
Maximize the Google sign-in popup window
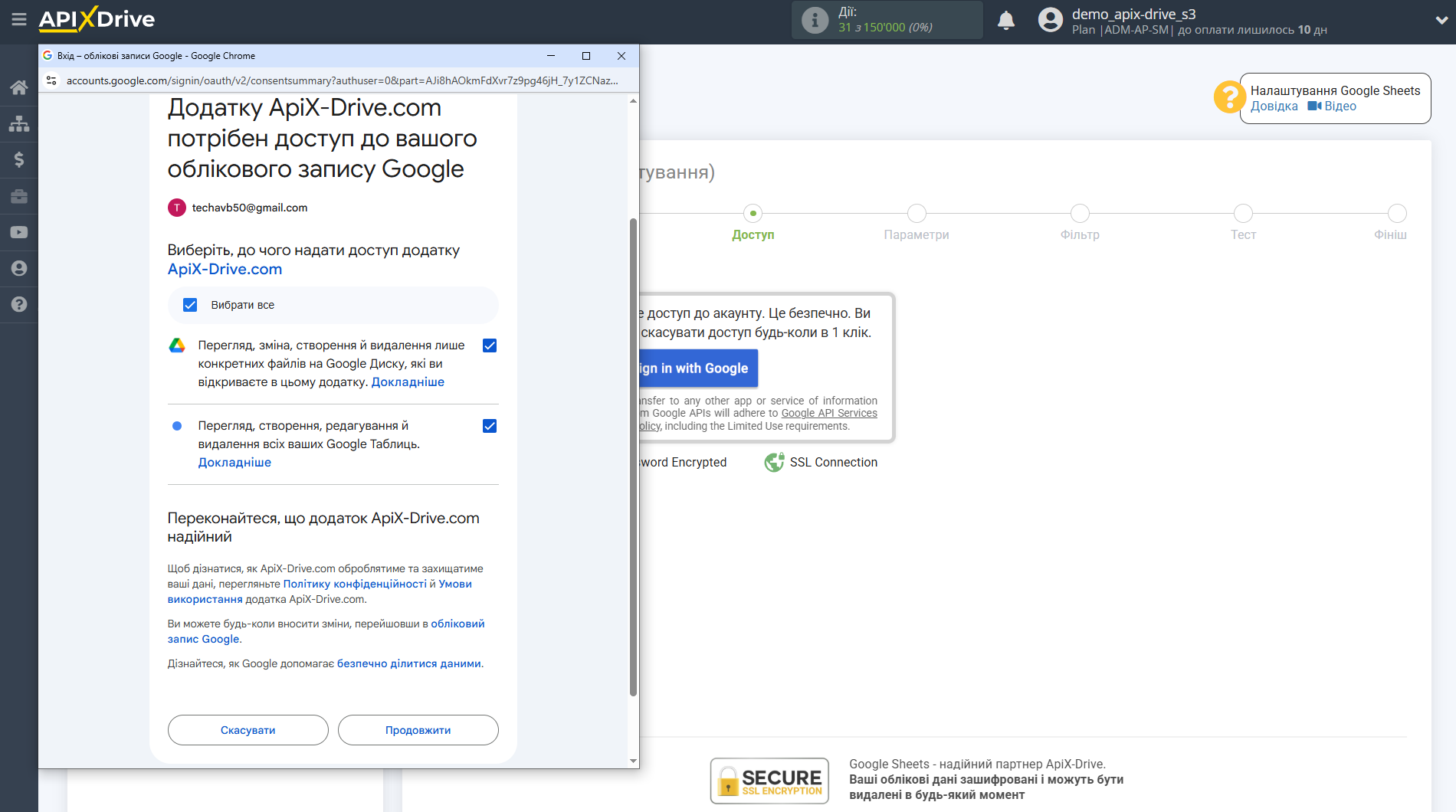(586, 56)
